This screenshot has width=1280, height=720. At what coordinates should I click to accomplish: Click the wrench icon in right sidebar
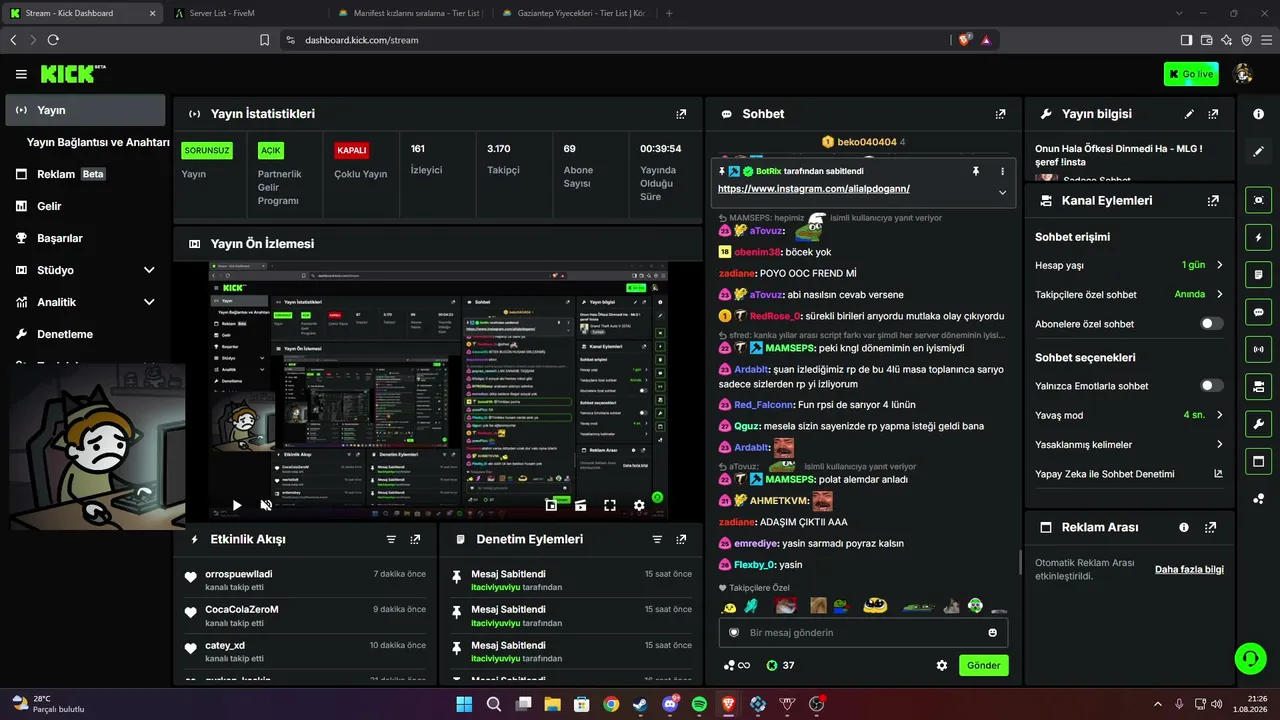click(1258, 423)
